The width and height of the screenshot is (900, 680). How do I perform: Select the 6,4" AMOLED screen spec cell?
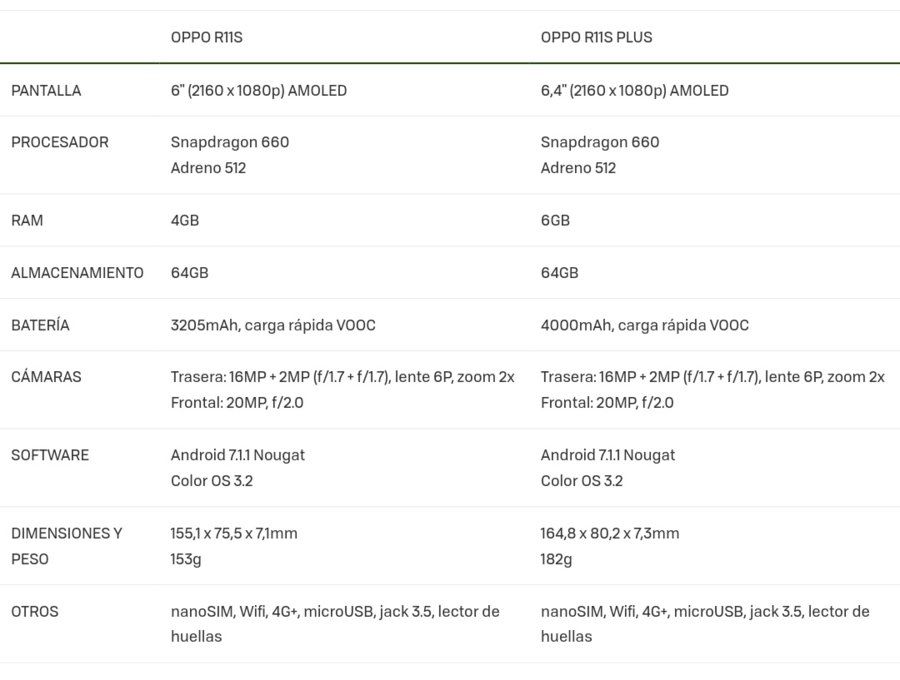(x=635, y=91)
